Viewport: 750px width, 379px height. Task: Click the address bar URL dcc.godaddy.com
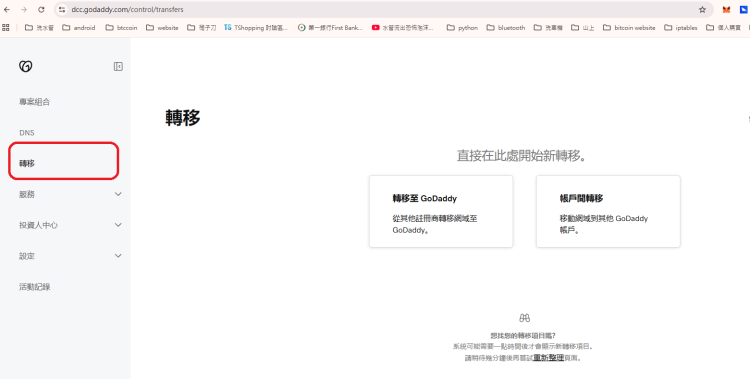[x=127, y=10]
